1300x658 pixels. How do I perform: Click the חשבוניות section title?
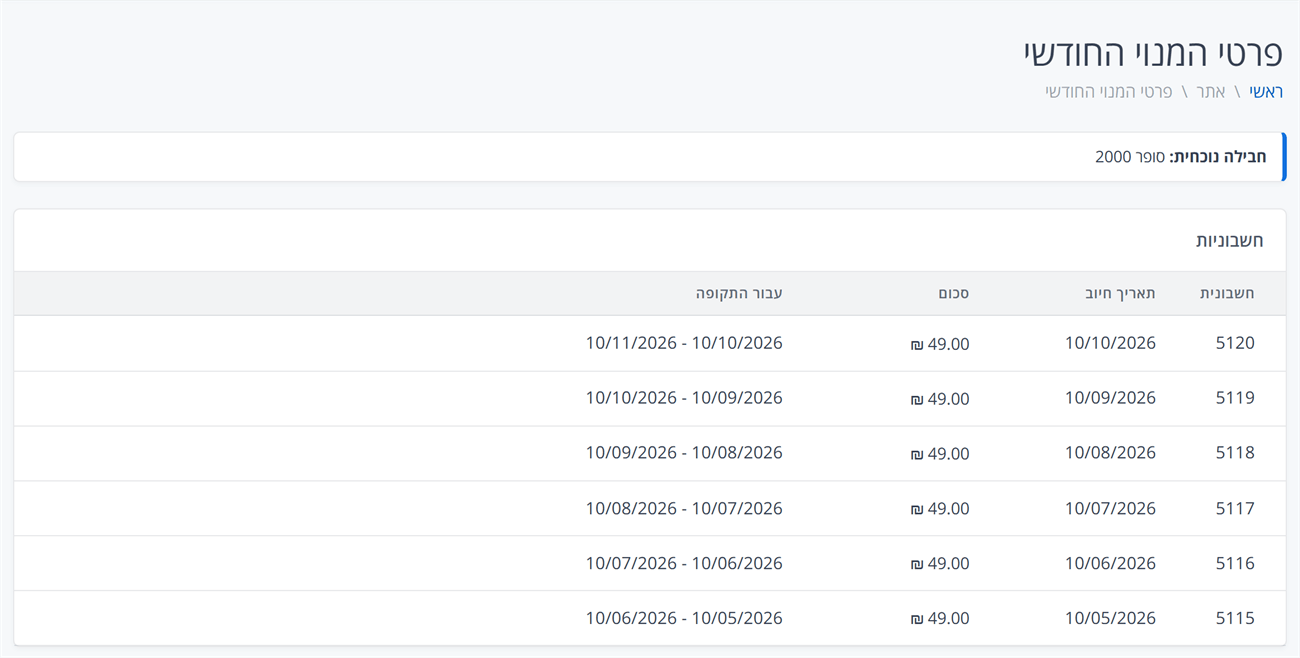pos(1230,241)
